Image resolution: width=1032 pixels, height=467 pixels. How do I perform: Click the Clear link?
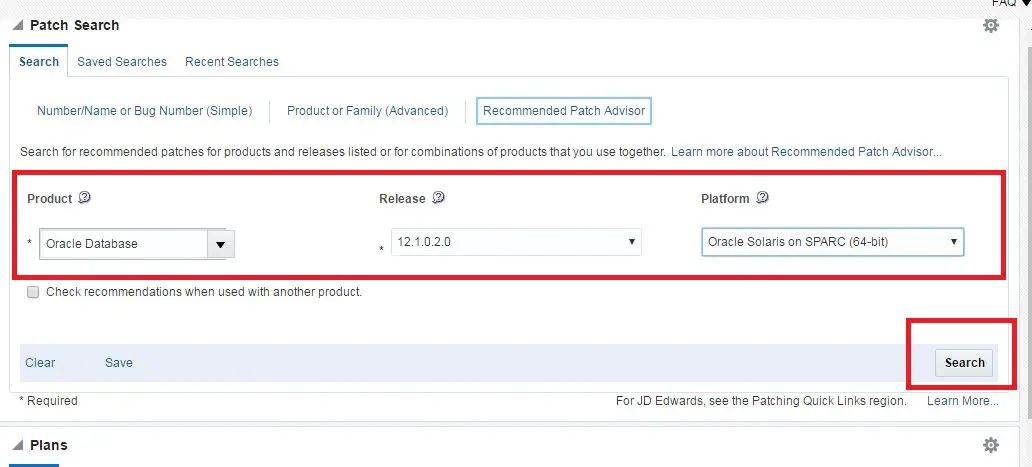[x=40, y=363]
